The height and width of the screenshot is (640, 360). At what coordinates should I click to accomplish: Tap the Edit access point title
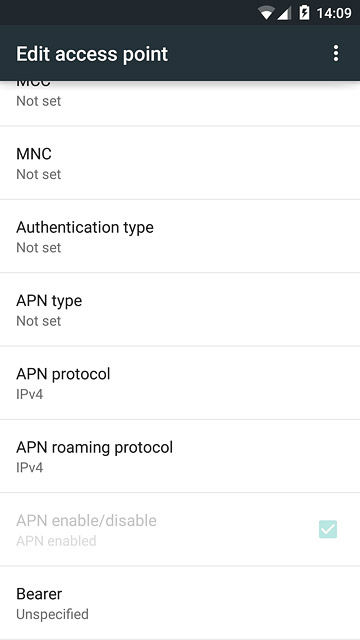92,54
